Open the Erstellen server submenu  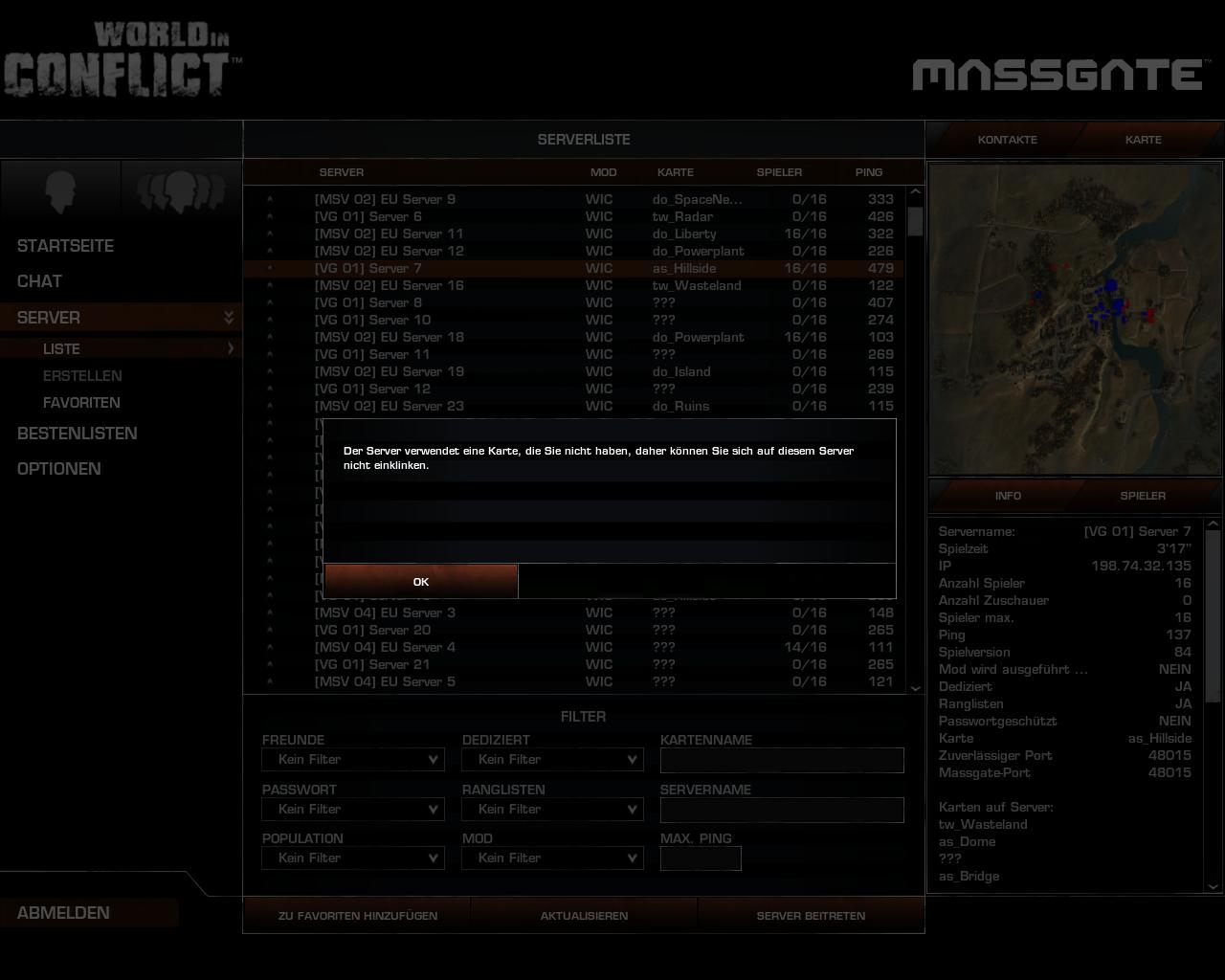(x=82, y=375)
